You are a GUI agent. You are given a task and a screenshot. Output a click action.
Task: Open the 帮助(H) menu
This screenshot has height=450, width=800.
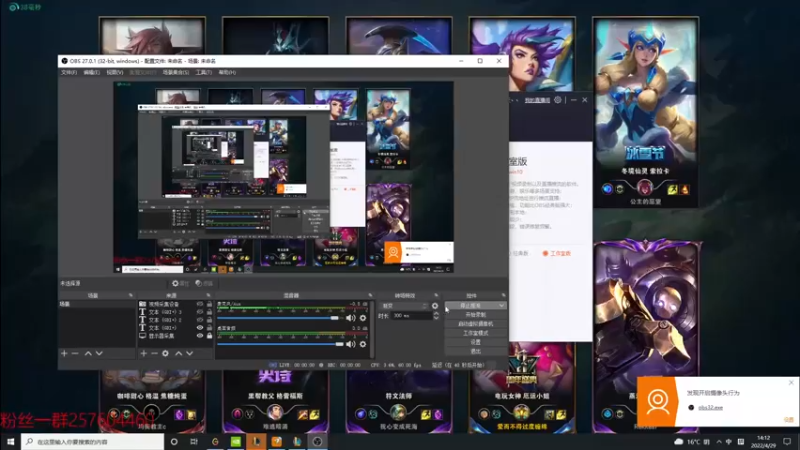click(x=227, y=72)
